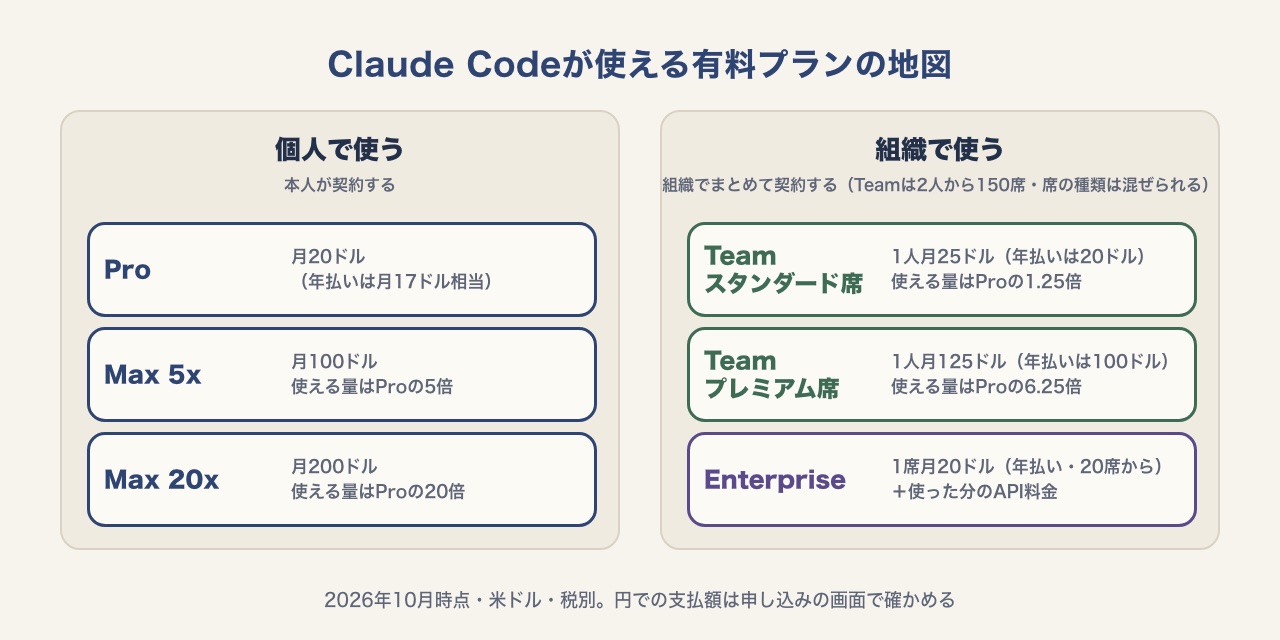Click the subtitle '本人が契約する'
Viewport: 1280px width, 640px height.
click(340, 185)
